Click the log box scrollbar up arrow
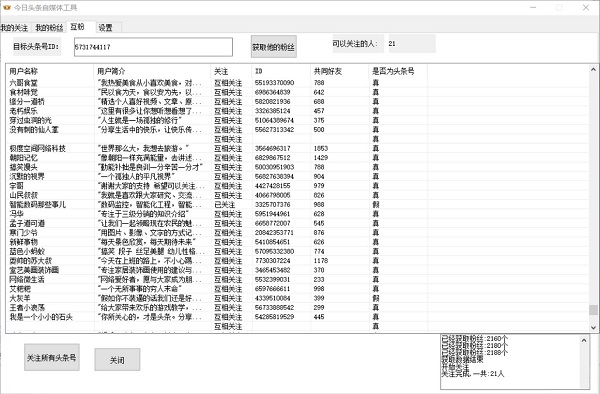Image resolution: width=600 pixels, height=394 pixels. [x=584, y=340]
